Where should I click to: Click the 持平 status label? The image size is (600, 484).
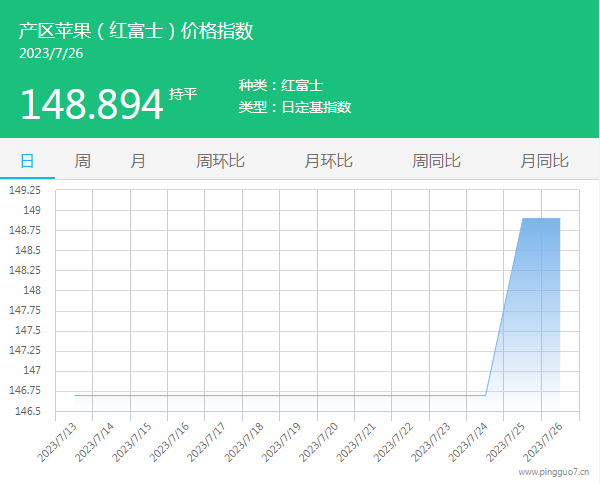pyautogui.click(x=183, y=94)
